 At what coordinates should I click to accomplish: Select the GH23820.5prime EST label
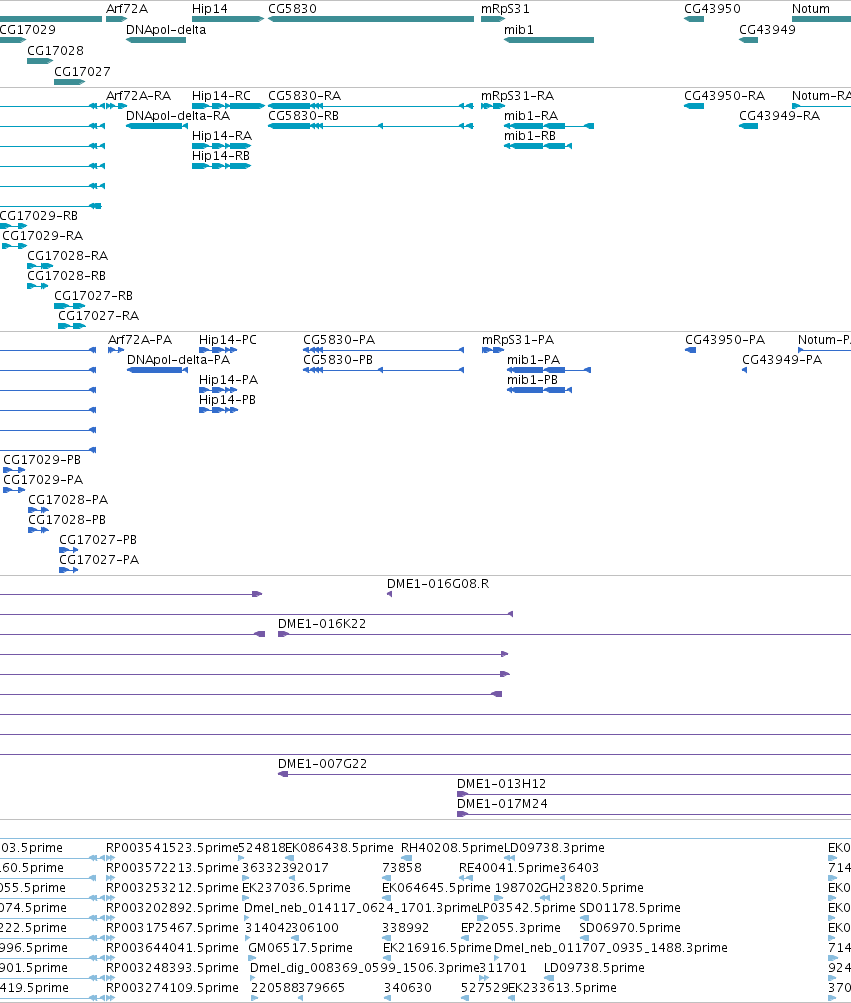593,888
